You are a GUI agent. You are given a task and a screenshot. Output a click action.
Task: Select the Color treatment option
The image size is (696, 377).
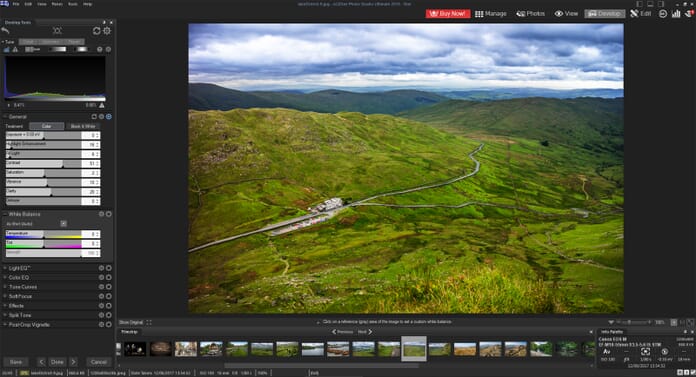click(47, 126)
